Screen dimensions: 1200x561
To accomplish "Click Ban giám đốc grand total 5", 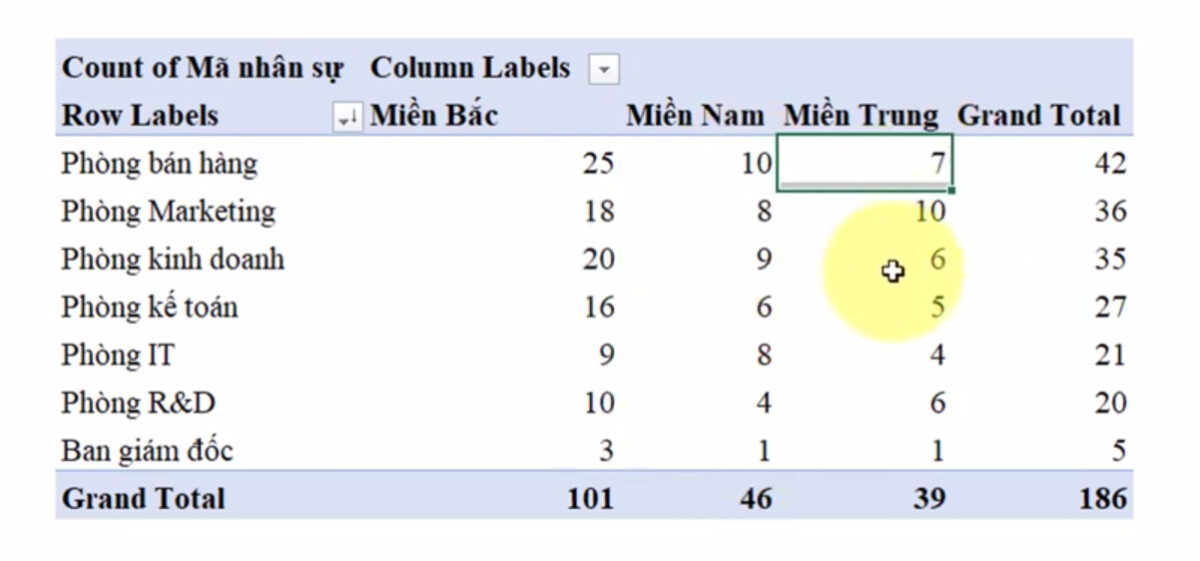I will 1117,451.
